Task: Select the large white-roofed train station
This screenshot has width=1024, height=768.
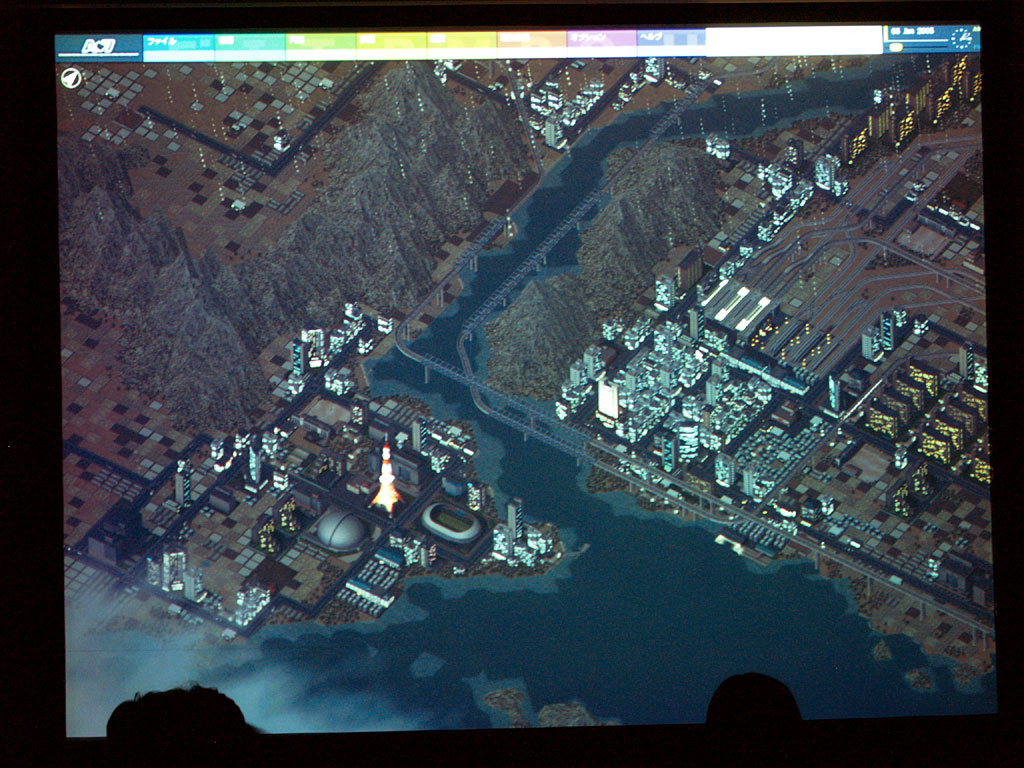Action: point(738,306)
